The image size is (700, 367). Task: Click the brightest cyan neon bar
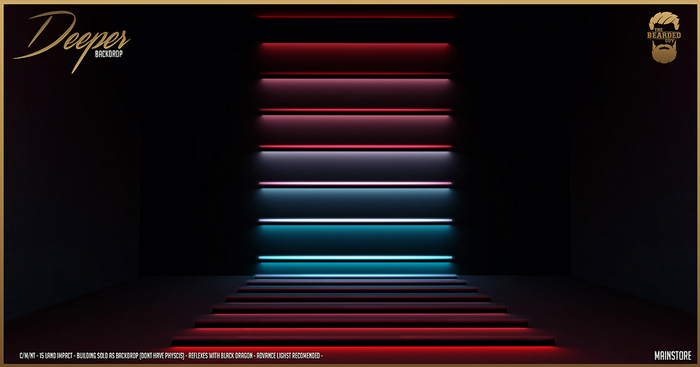[x=355, y=258]
